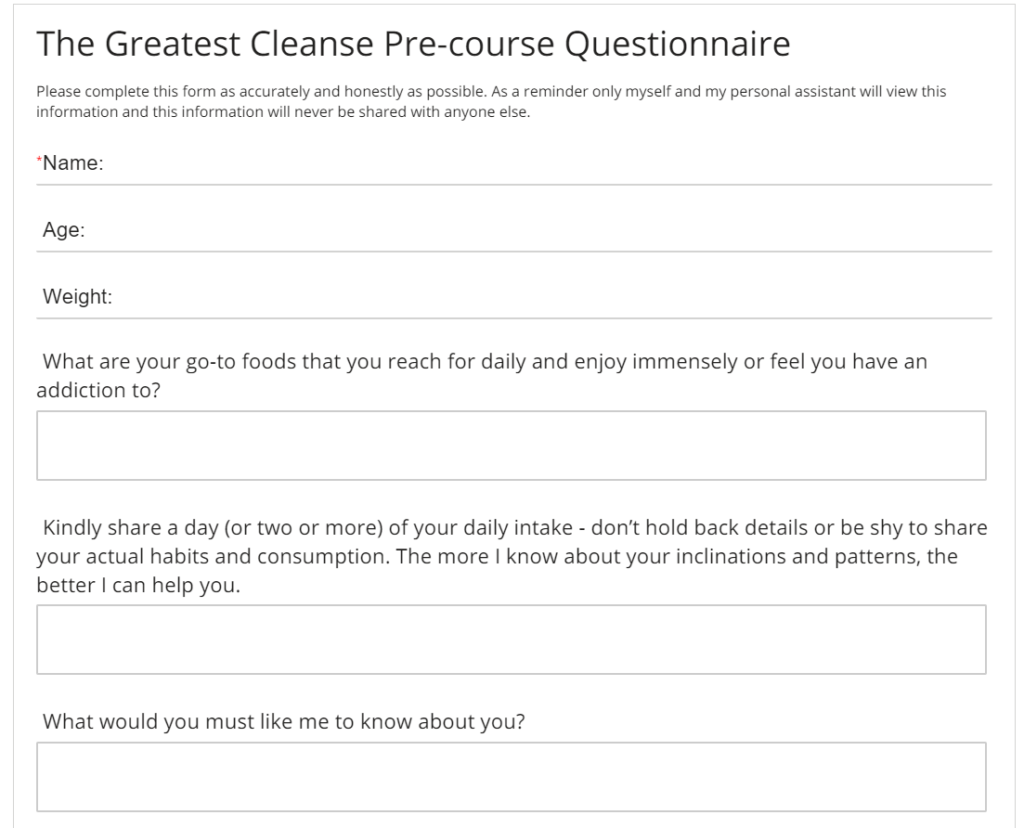Click the word 'Questionnaire' in the title
This screenshot has width=1024, height=828.
677,44
